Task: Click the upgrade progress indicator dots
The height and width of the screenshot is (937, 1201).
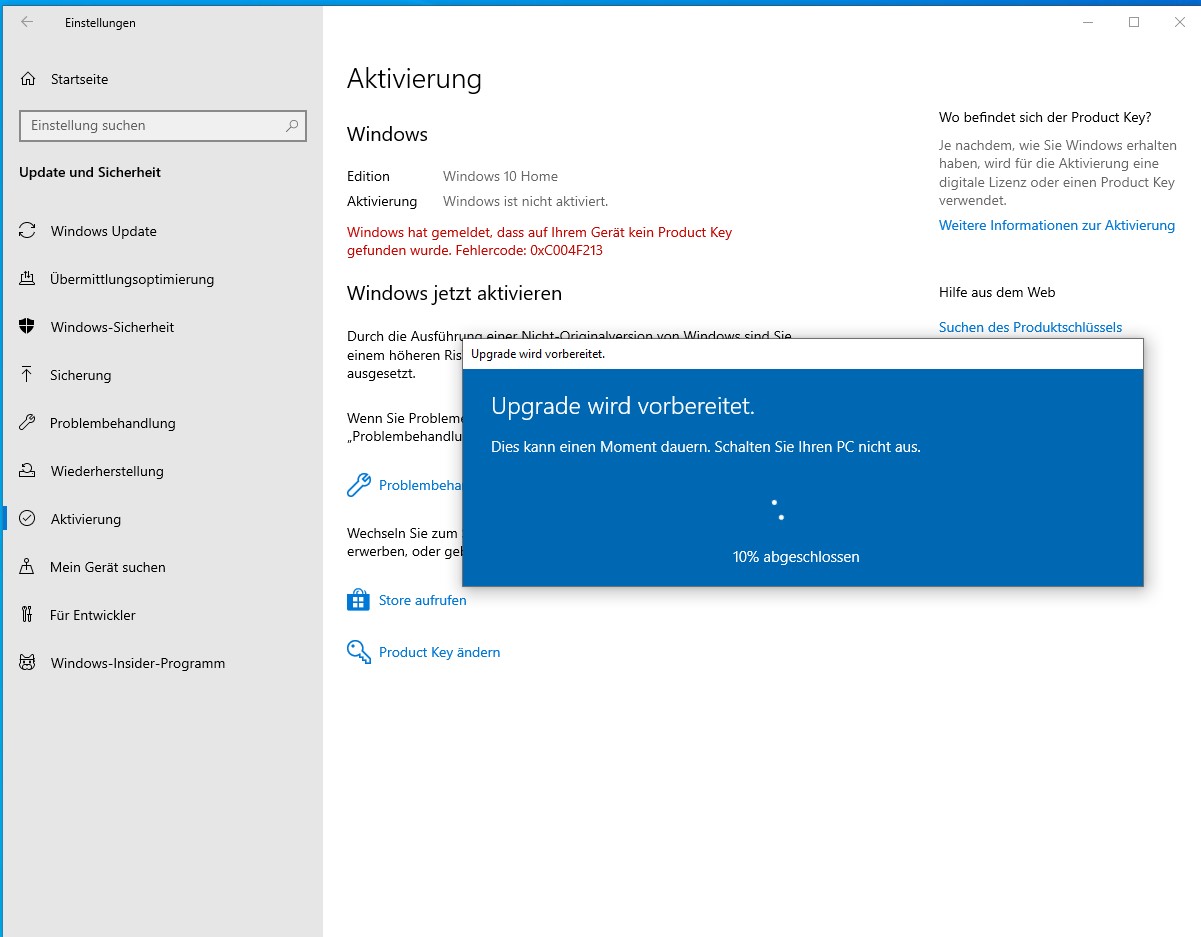Action: (x=778, y=511)
